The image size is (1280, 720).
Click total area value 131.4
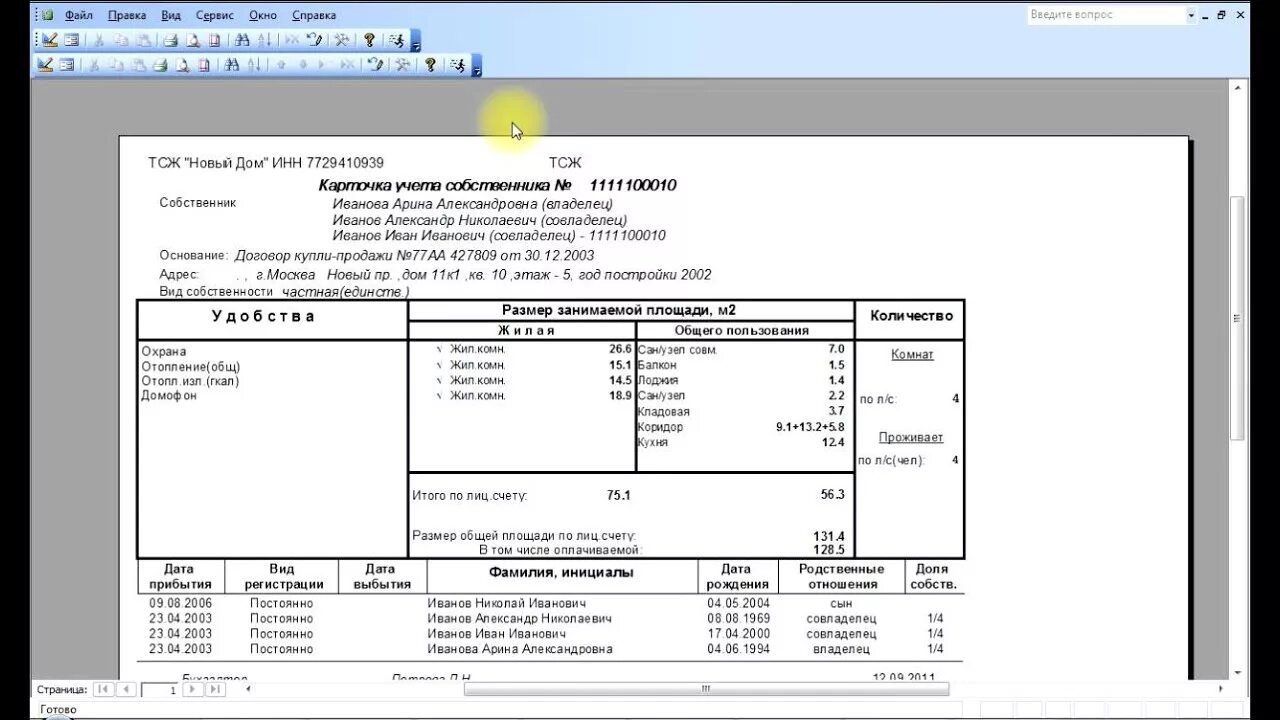click(829, 536)
